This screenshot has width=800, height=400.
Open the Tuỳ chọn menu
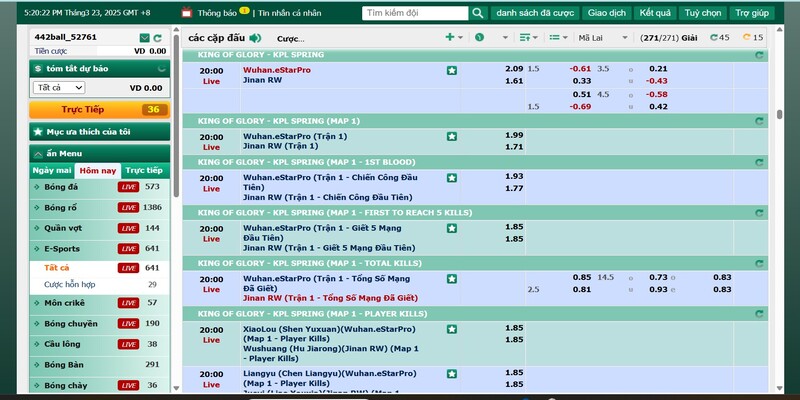point(703,13)
